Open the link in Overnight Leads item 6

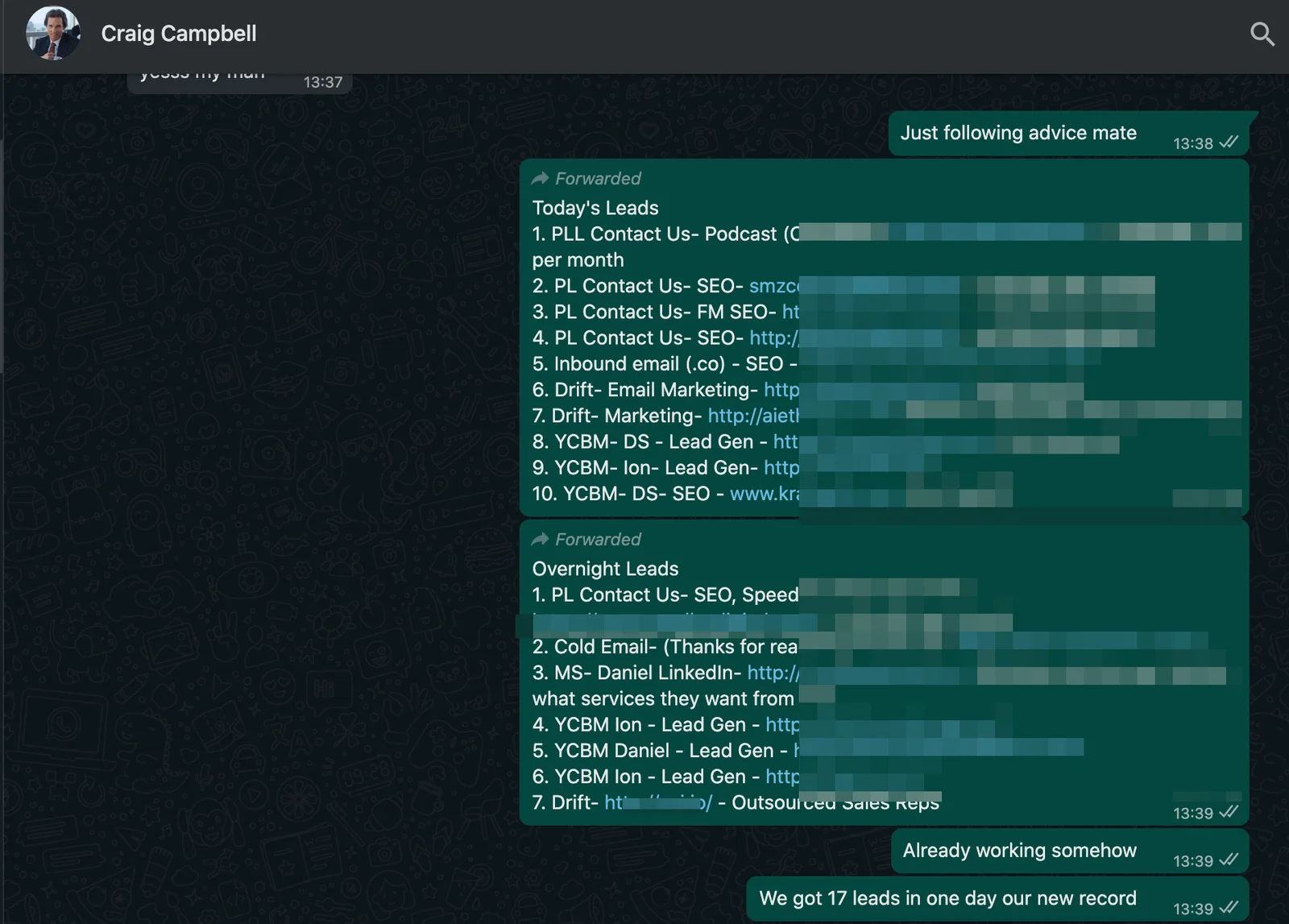[782, 777]
